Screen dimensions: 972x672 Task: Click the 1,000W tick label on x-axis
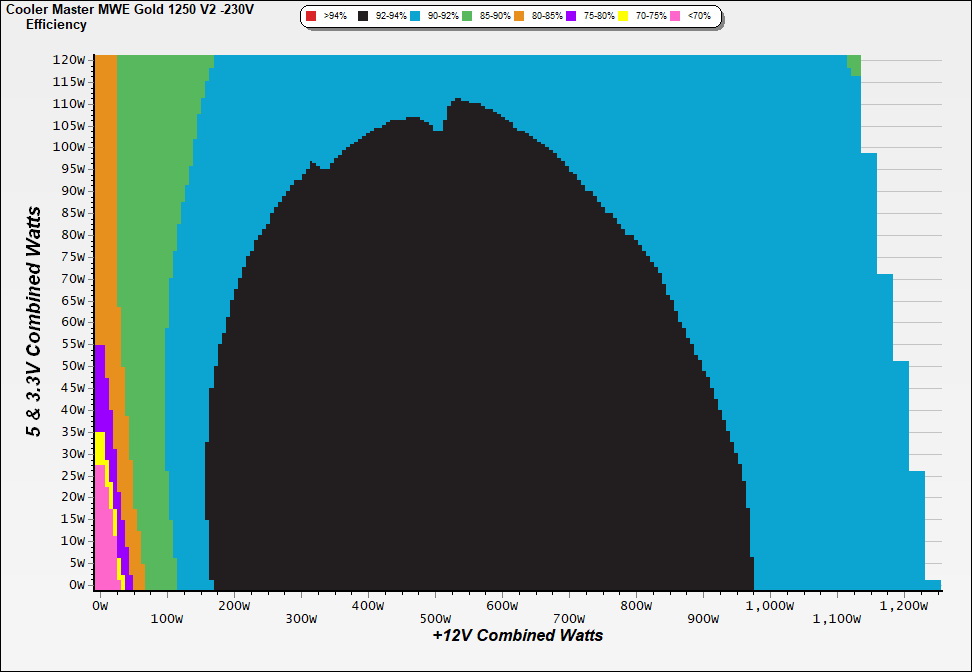(772, 606)
